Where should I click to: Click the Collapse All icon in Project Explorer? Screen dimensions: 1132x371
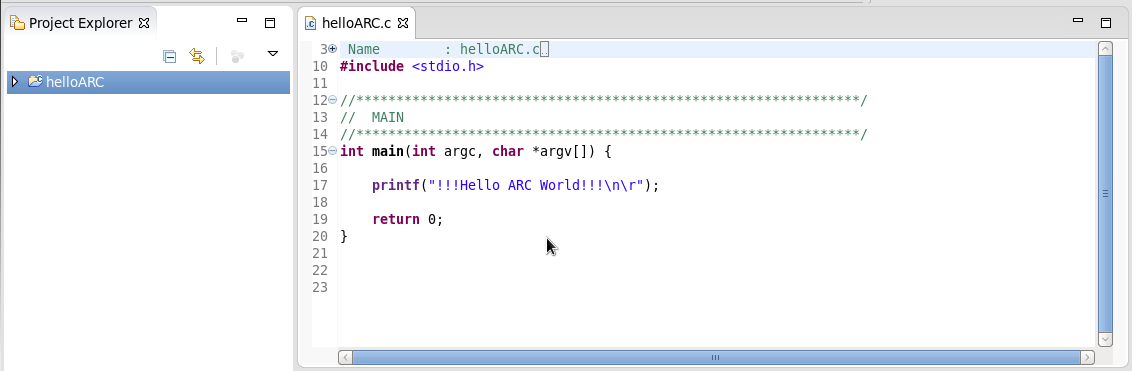coord(170,56)
